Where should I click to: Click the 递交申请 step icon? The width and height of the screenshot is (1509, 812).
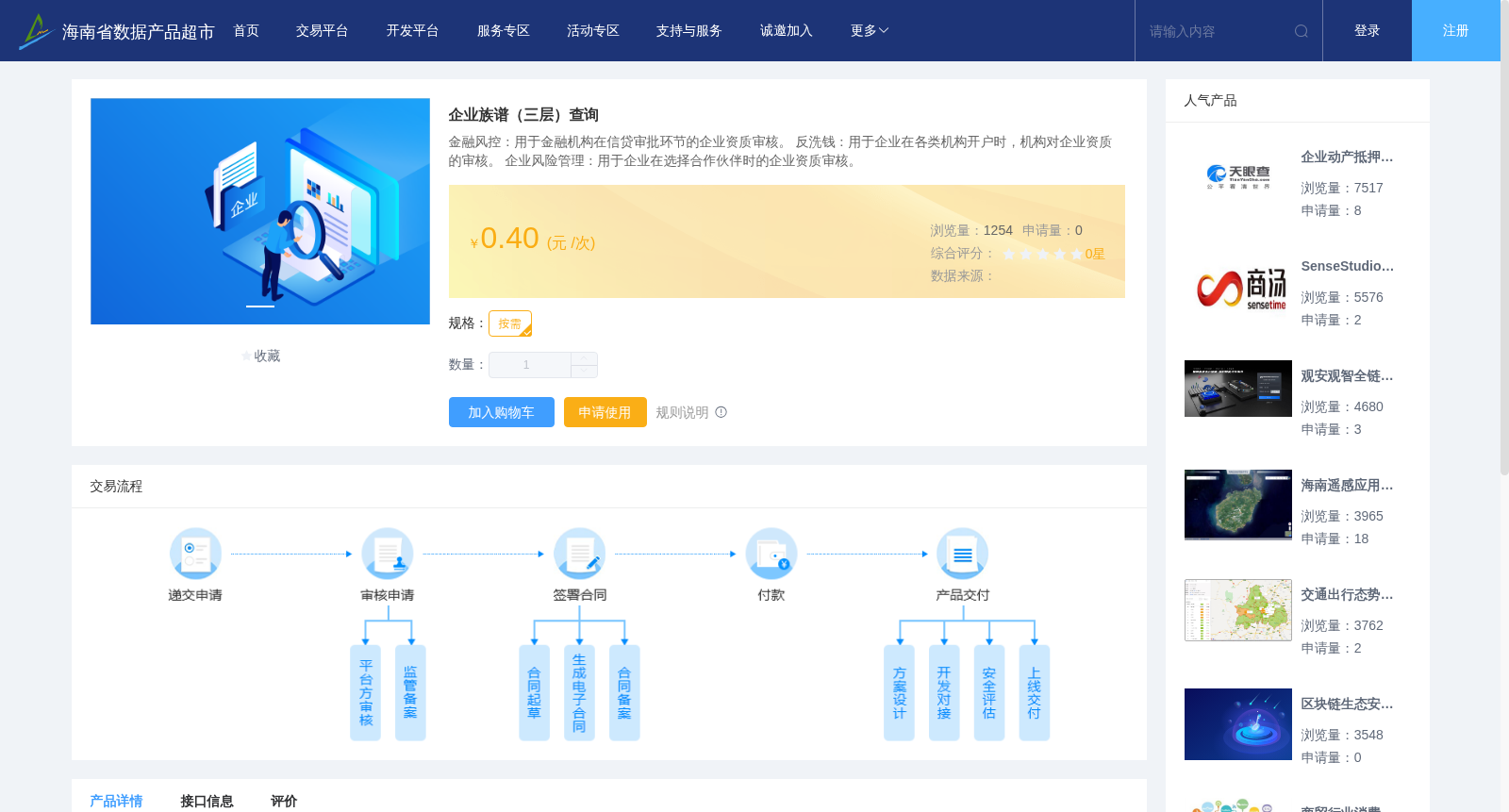pyautogui.click(x=195, y=554)
